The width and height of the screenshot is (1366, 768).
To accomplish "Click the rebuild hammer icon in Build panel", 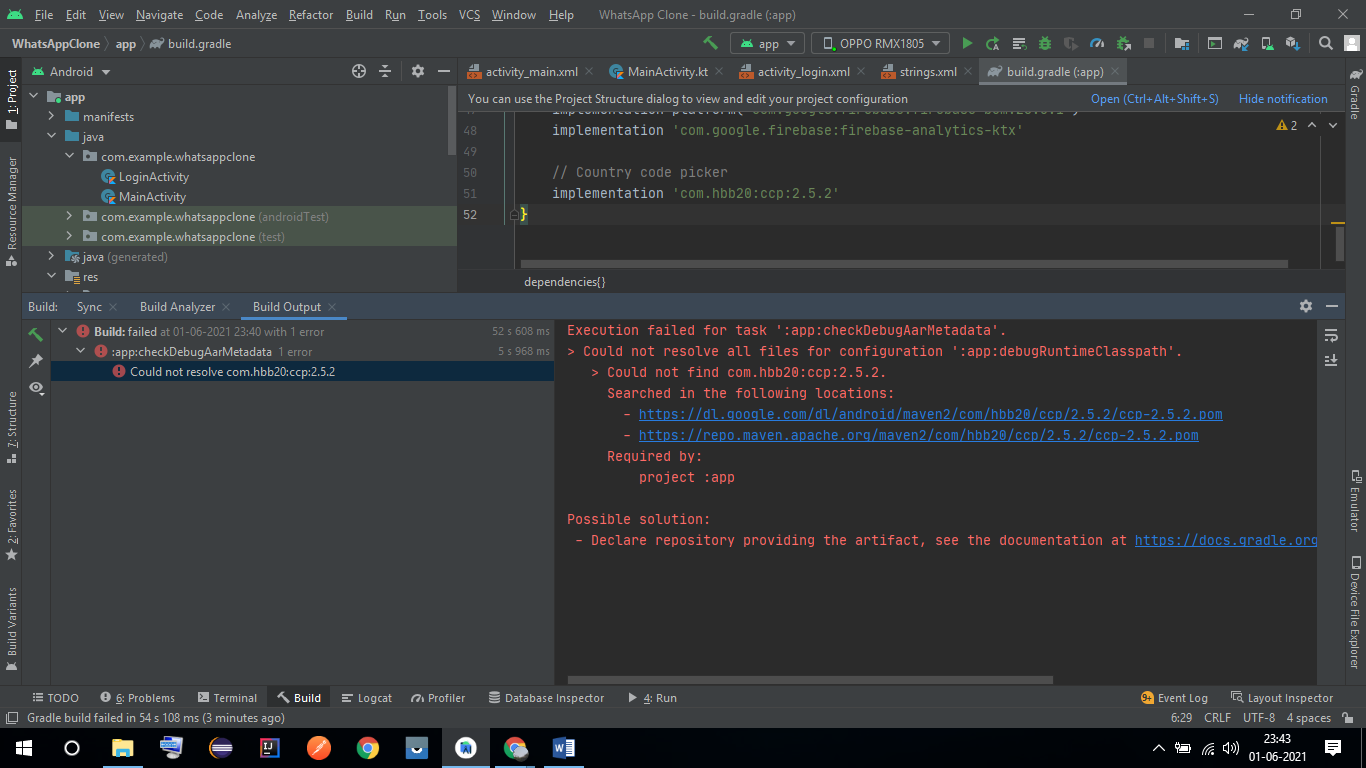I will coord(35,334).
